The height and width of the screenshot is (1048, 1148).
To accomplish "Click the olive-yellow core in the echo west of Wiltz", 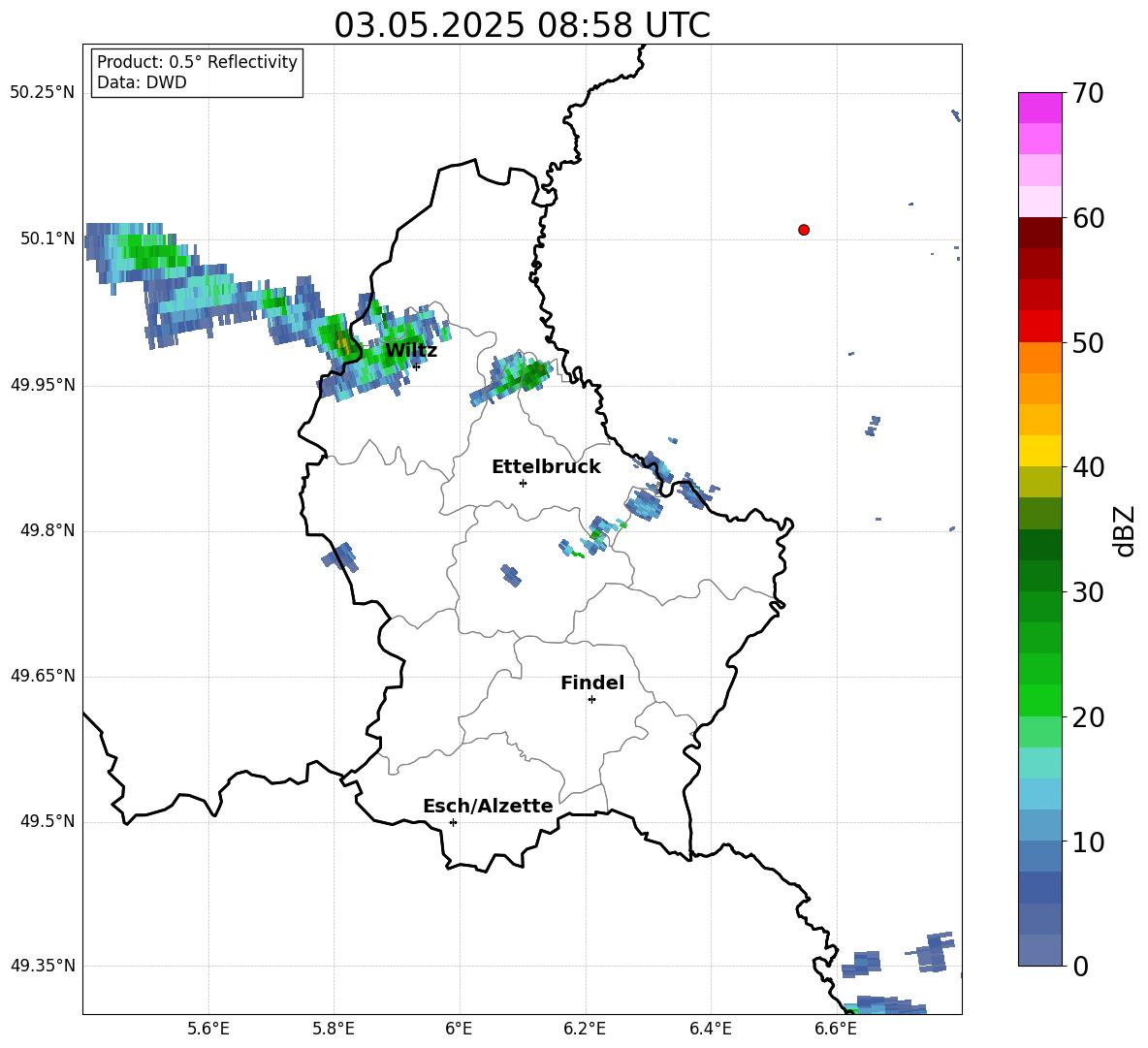I will tap(344, 341).
